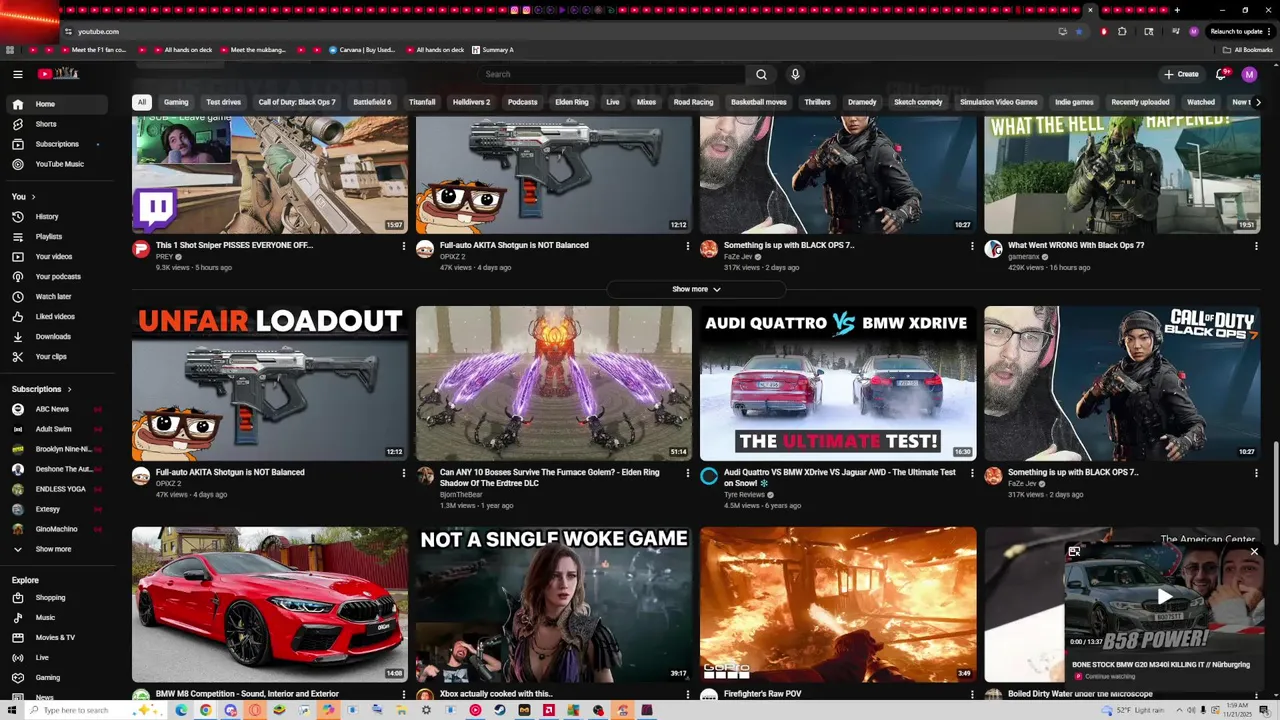This screenshot has width=1280, height=720.
Task: Select the Test drives filter chip
Action: pos(223,102)
